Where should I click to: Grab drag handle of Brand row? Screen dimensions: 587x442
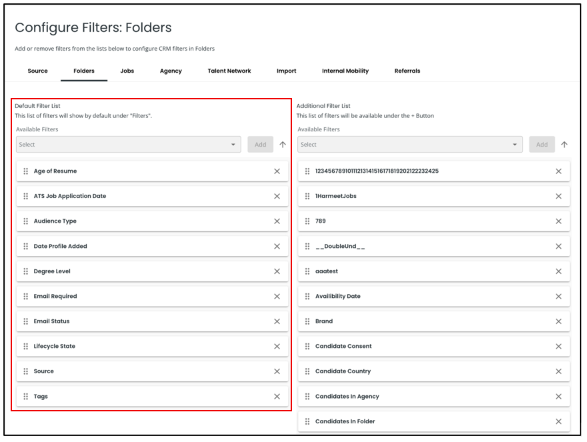[x=307, y=321]
